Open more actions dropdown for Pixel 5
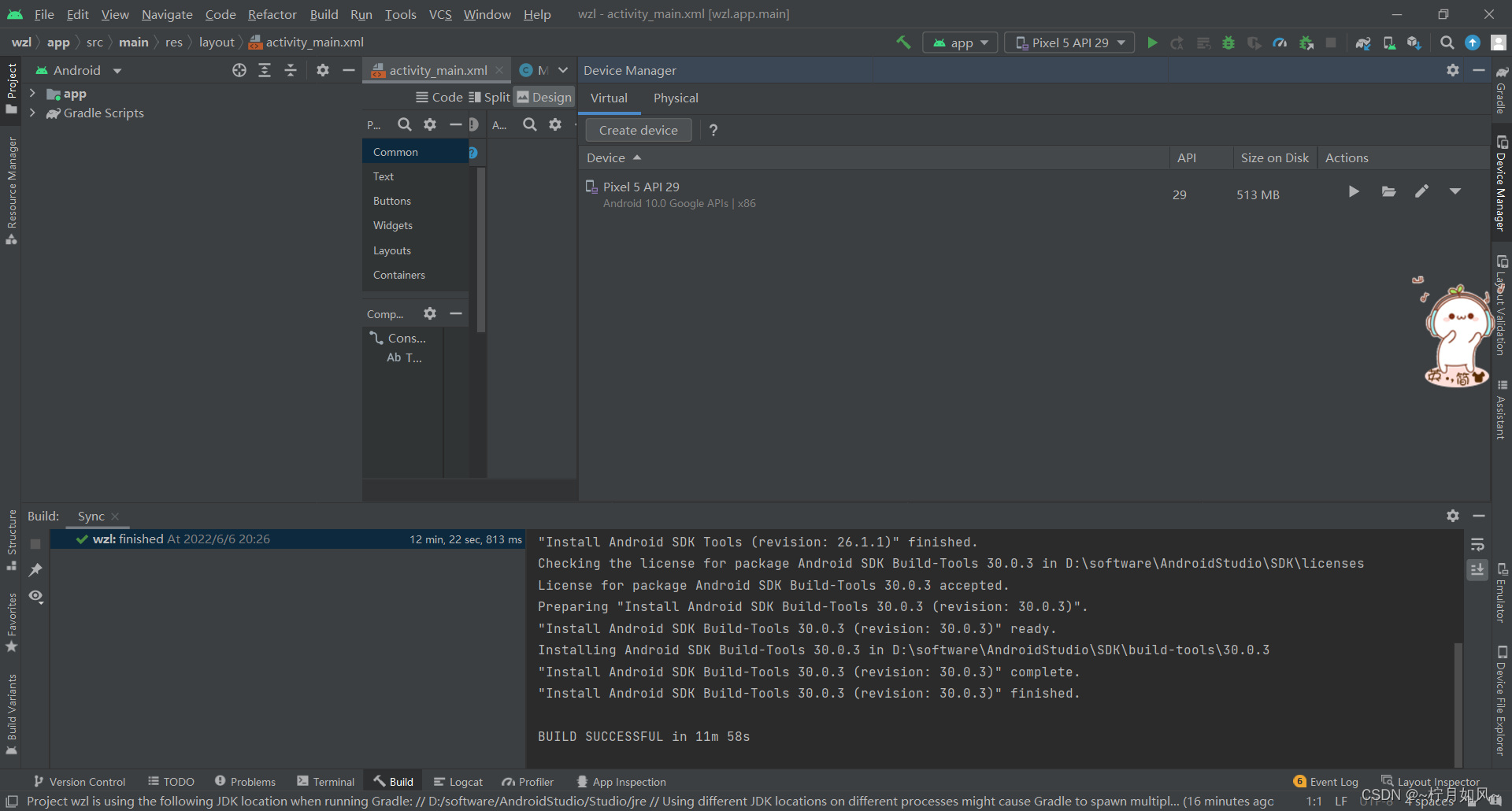The image size is (1512, 811). pos(1455,191)
